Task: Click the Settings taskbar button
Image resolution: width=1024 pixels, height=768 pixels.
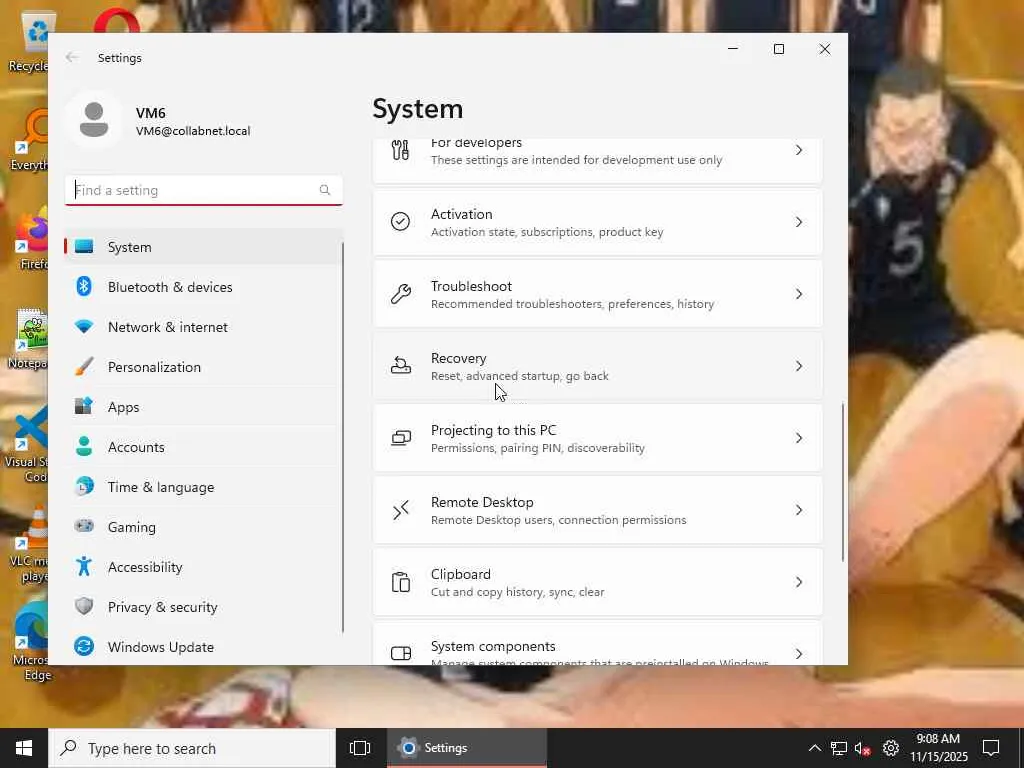Action: [467, 748]
